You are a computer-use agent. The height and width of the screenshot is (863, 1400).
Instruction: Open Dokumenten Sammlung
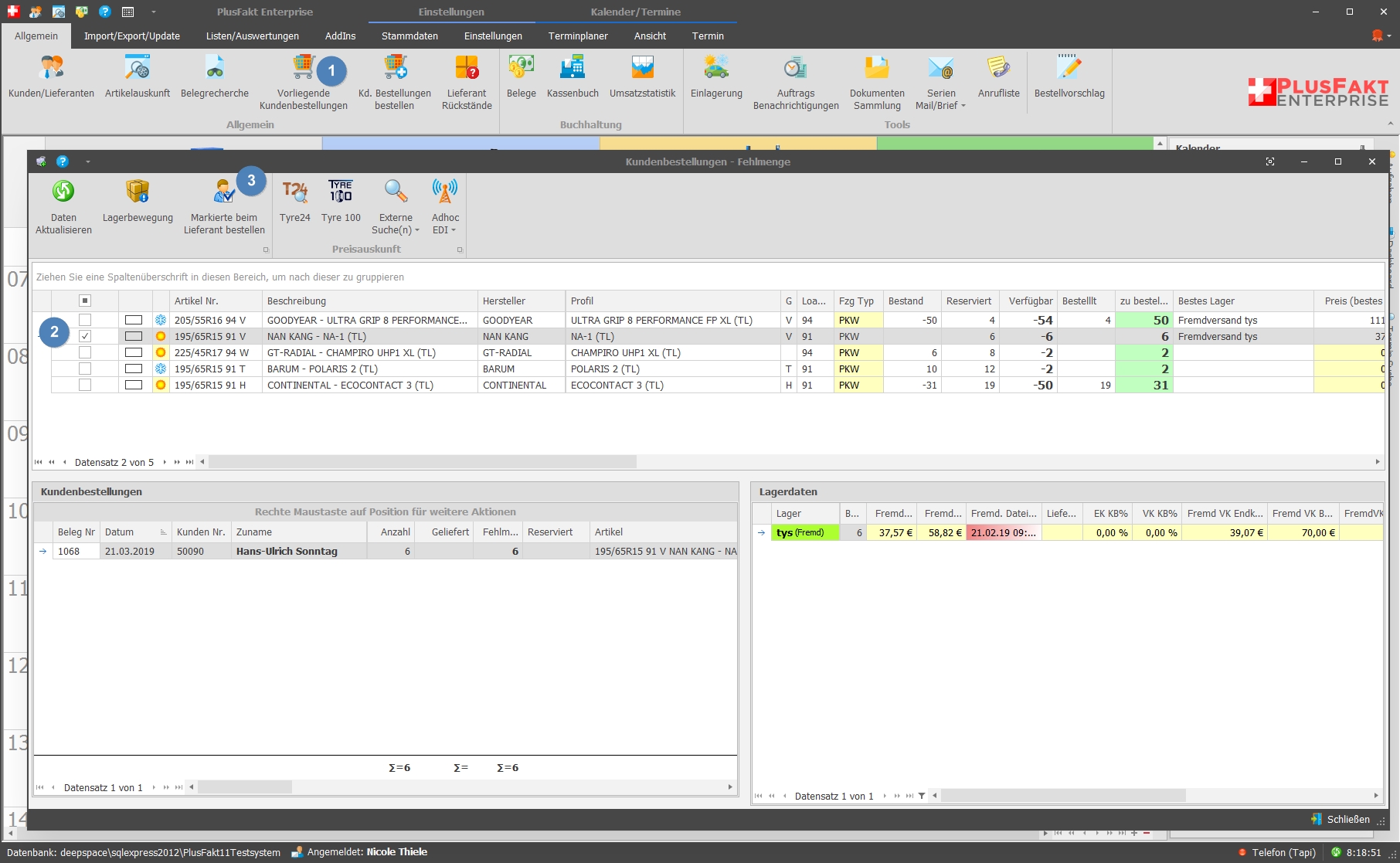877,82
